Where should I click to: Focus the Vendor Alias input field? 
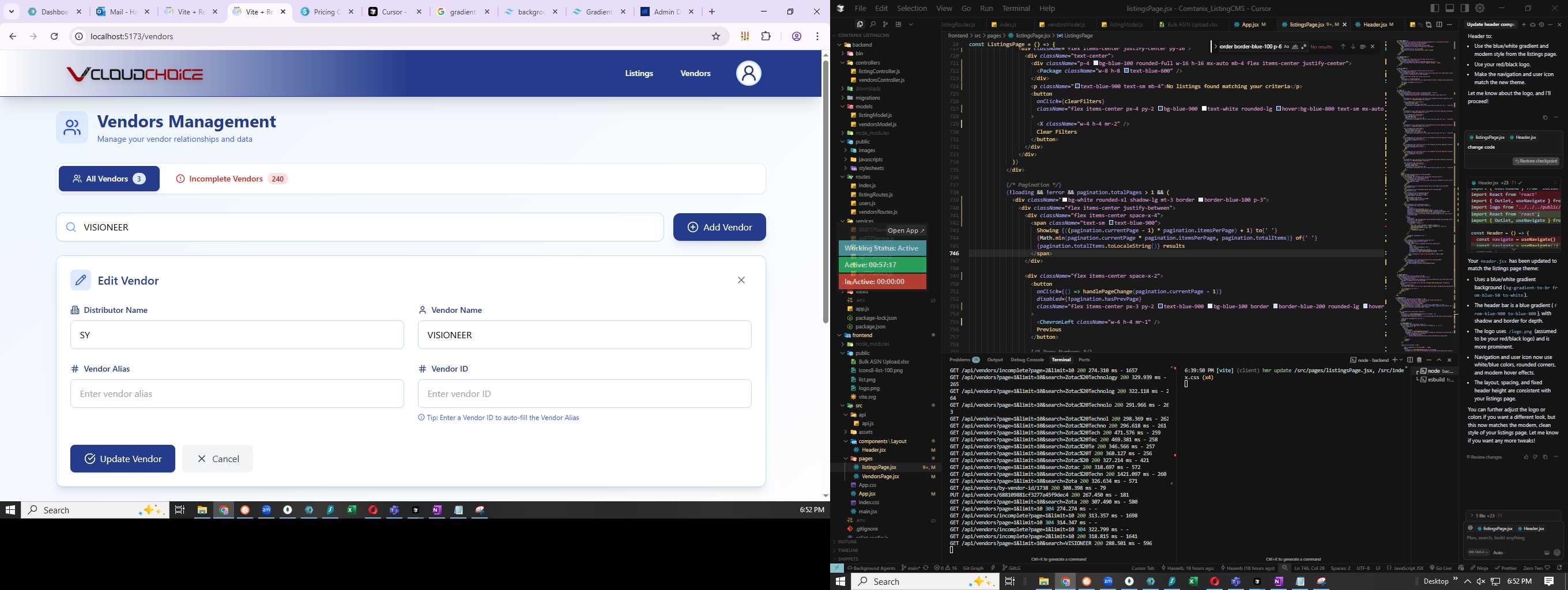coord(237,394)
